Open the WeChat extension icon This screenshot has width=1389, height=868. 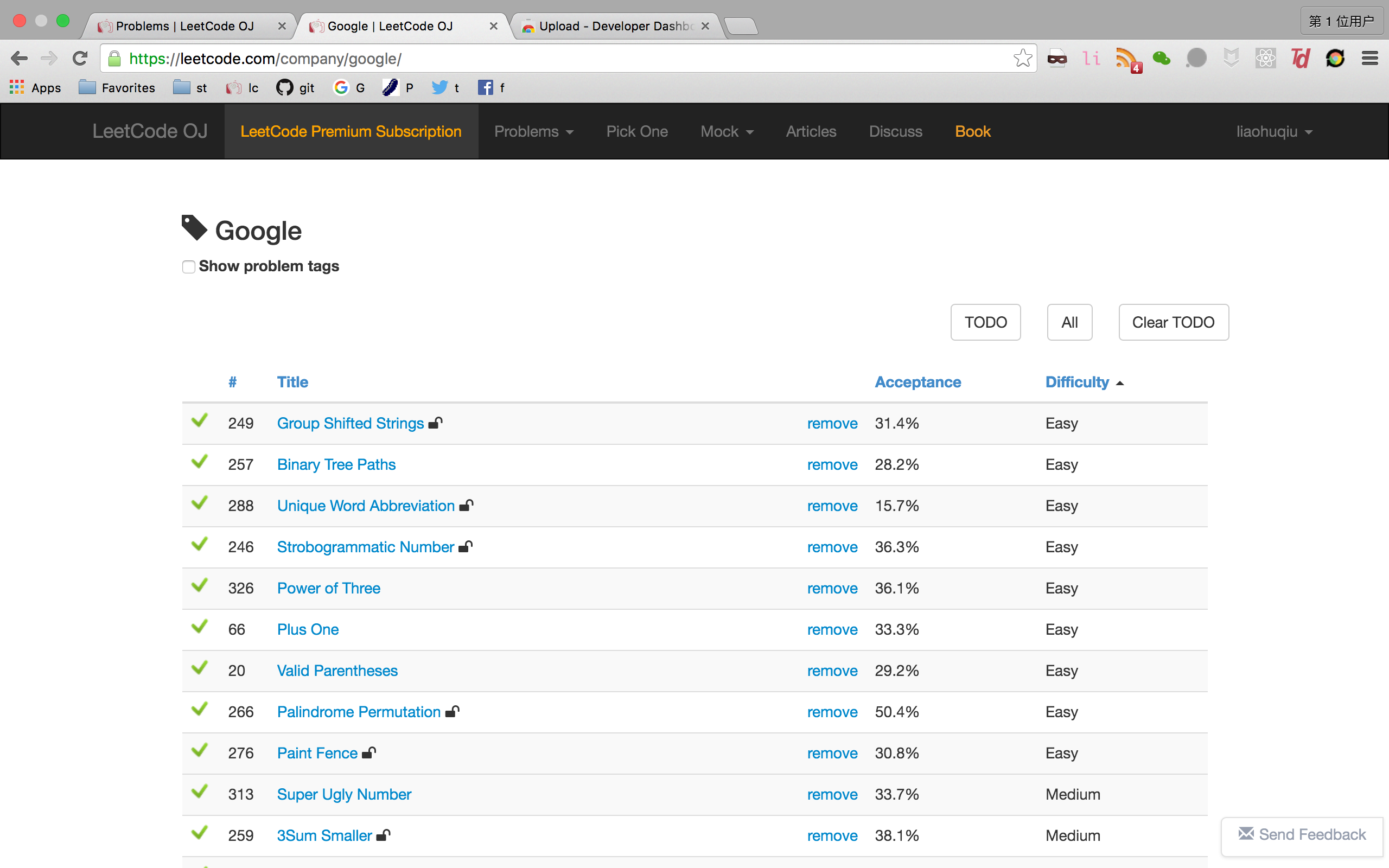1161,58
